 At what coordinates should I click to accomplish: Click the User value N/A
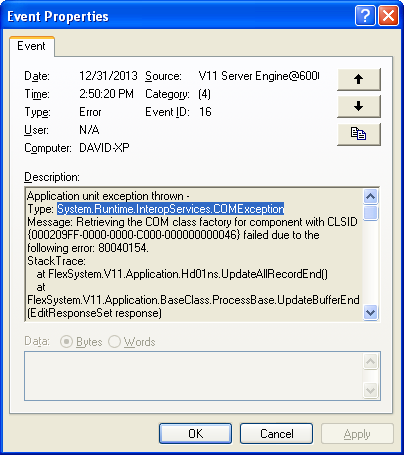click(x=89, y=130)
